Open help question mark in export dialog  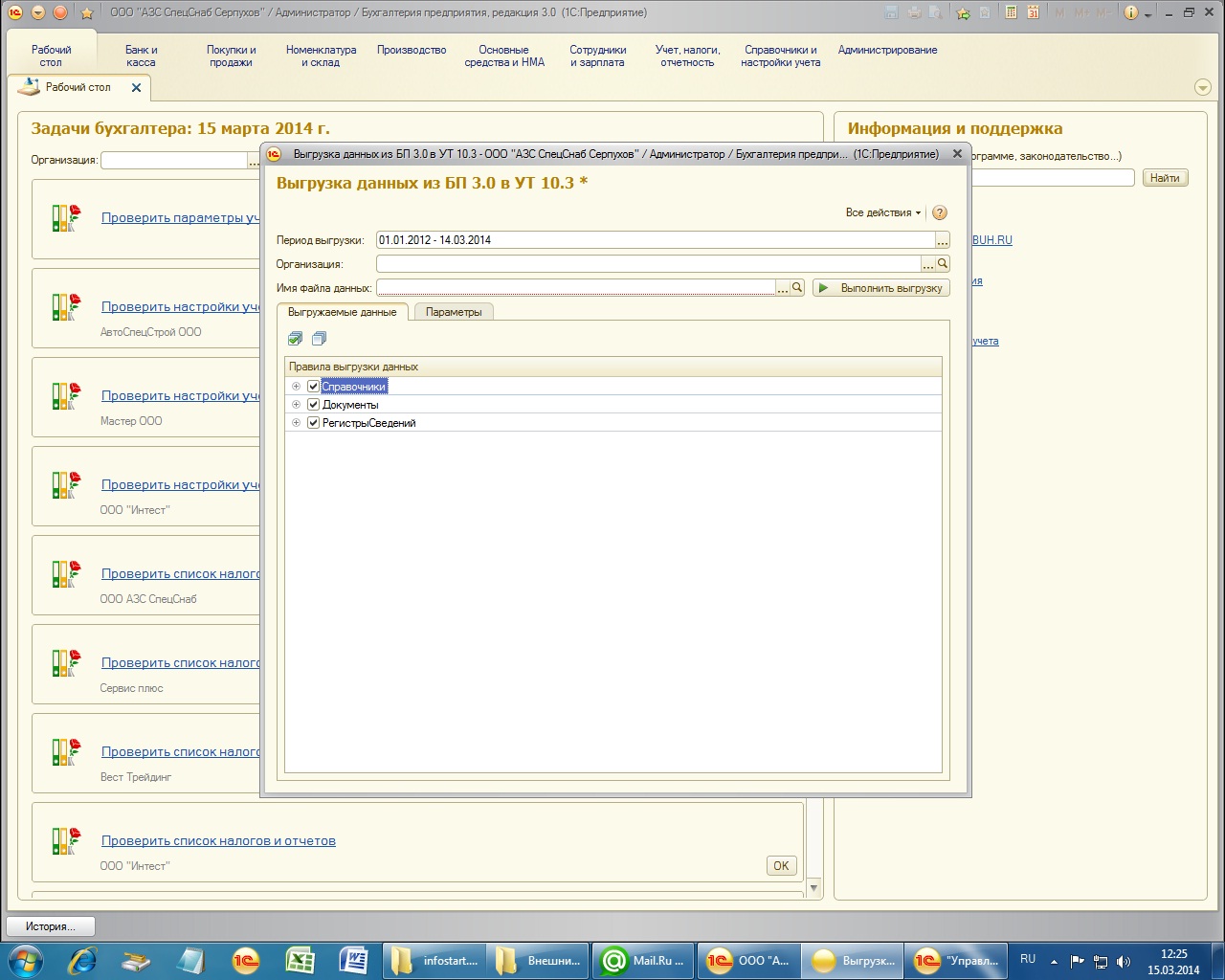pyautogui.click(x=940, y=212)
